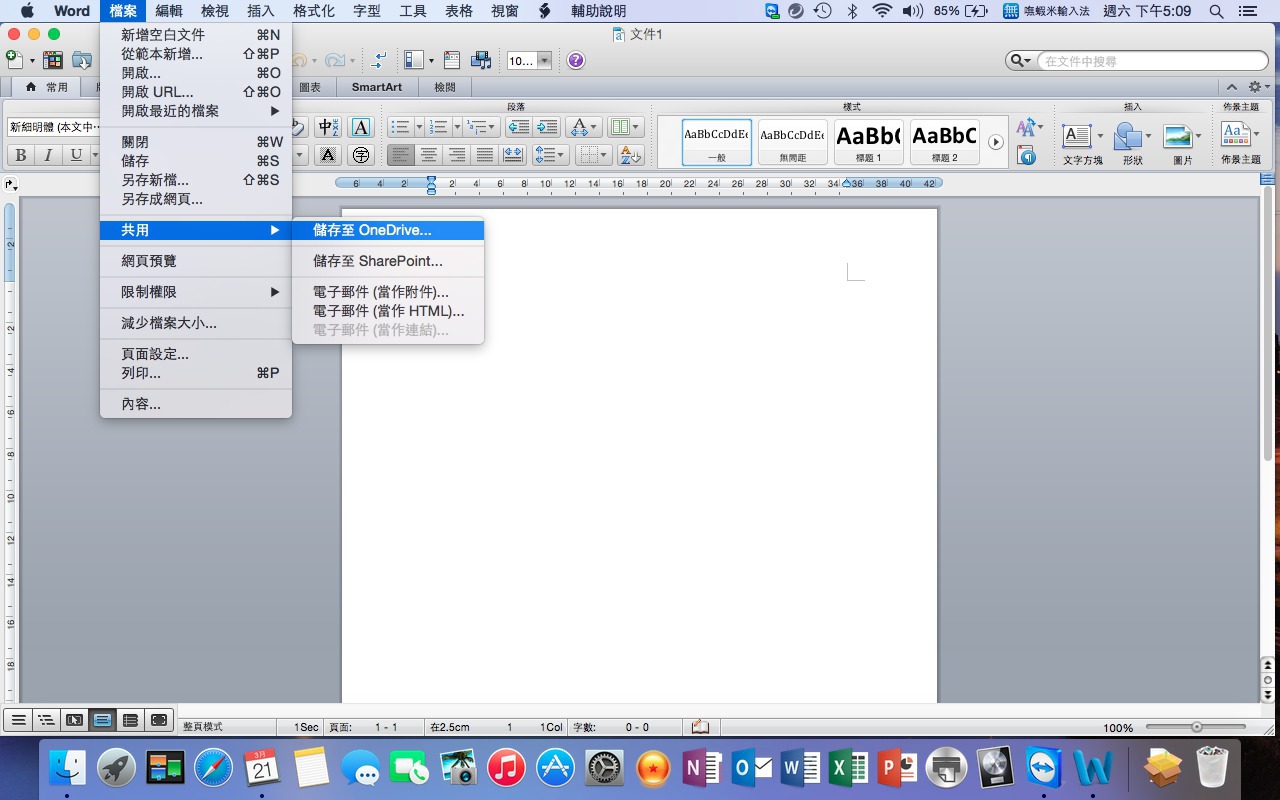This screenshot has height=800, width=1280.
Task: Switch to full screen focus view icon
Action: 158,719
